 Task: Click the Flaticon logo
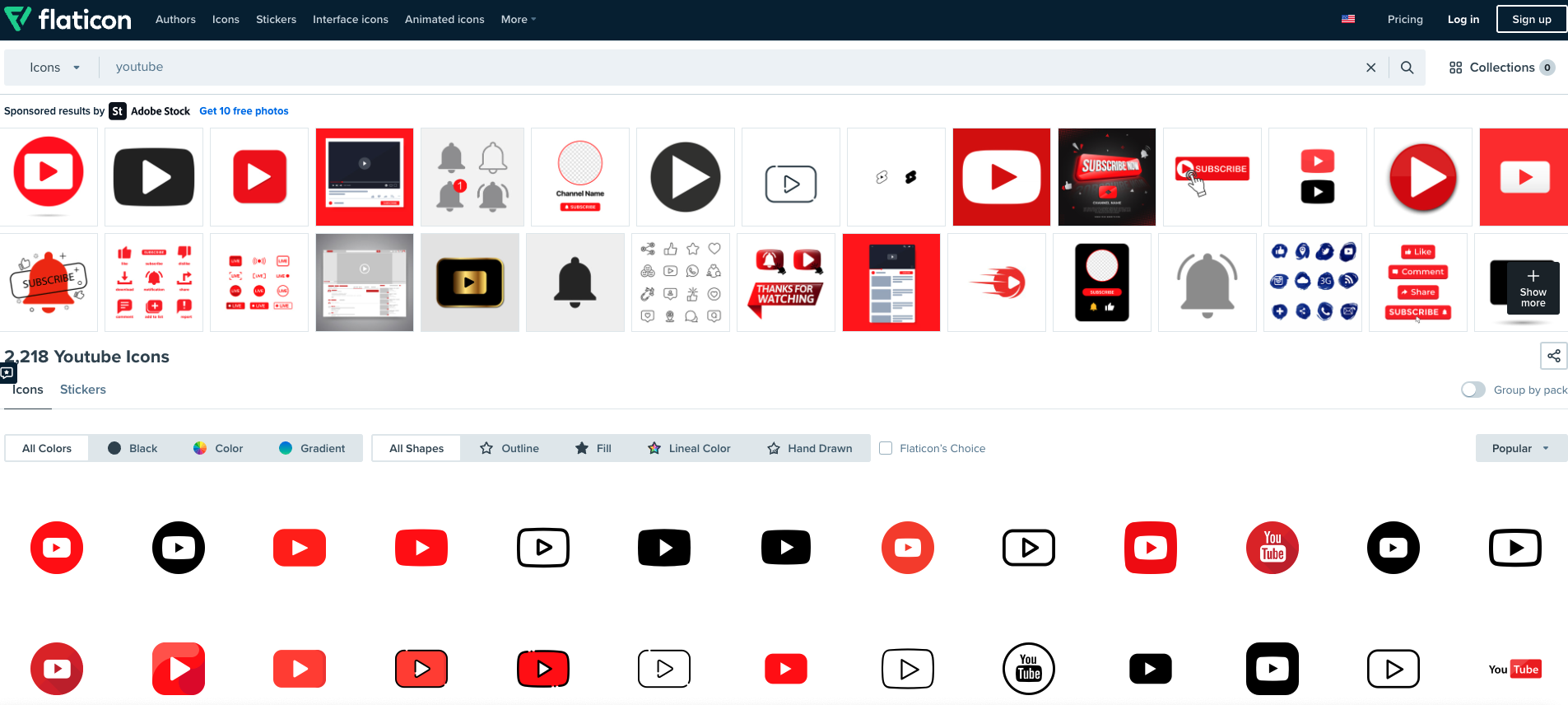pyautogui.click(x=67, y=19)
